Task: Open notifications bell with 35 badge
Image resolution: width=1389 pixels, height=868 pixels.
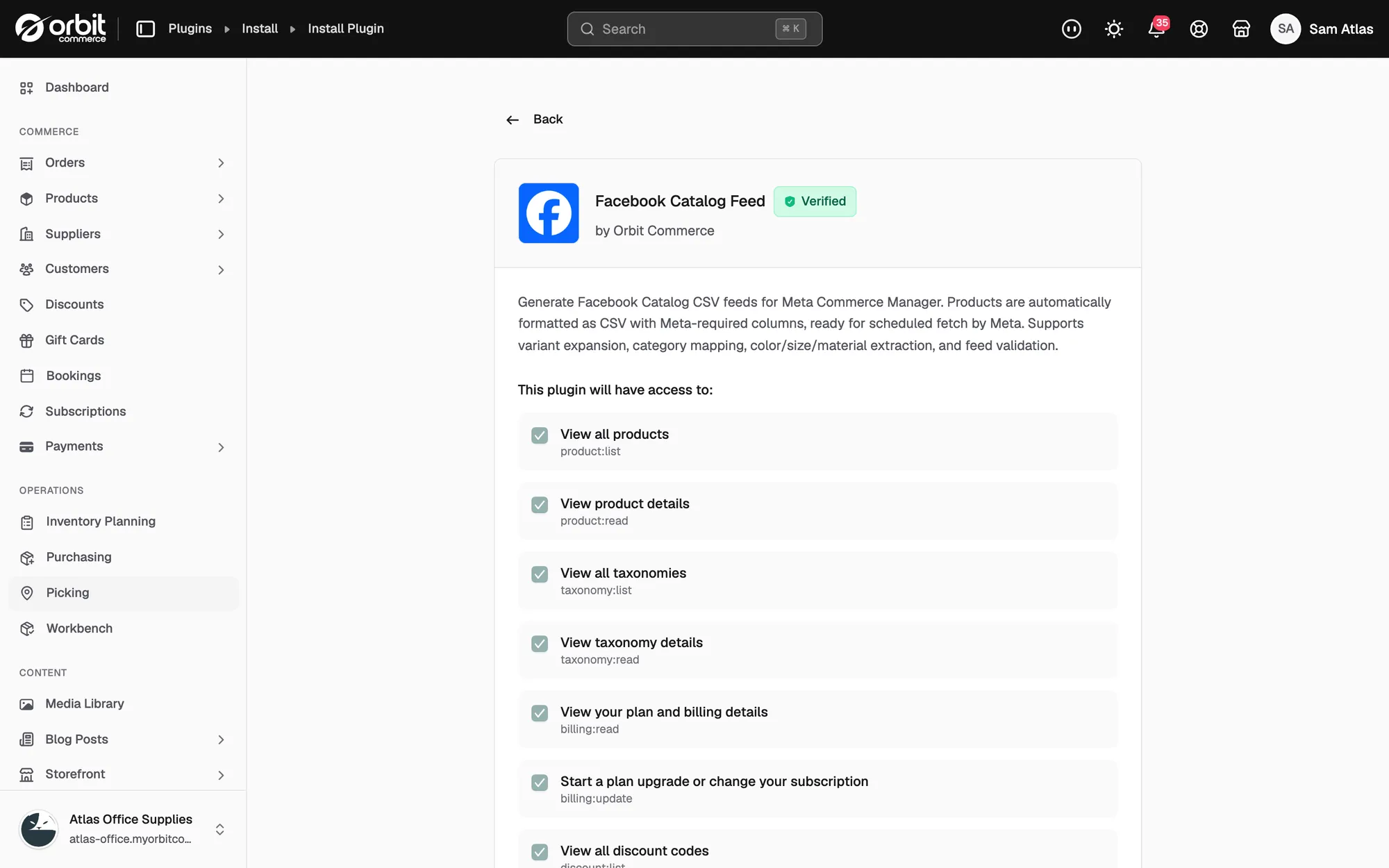Action: click(1157, 28)
